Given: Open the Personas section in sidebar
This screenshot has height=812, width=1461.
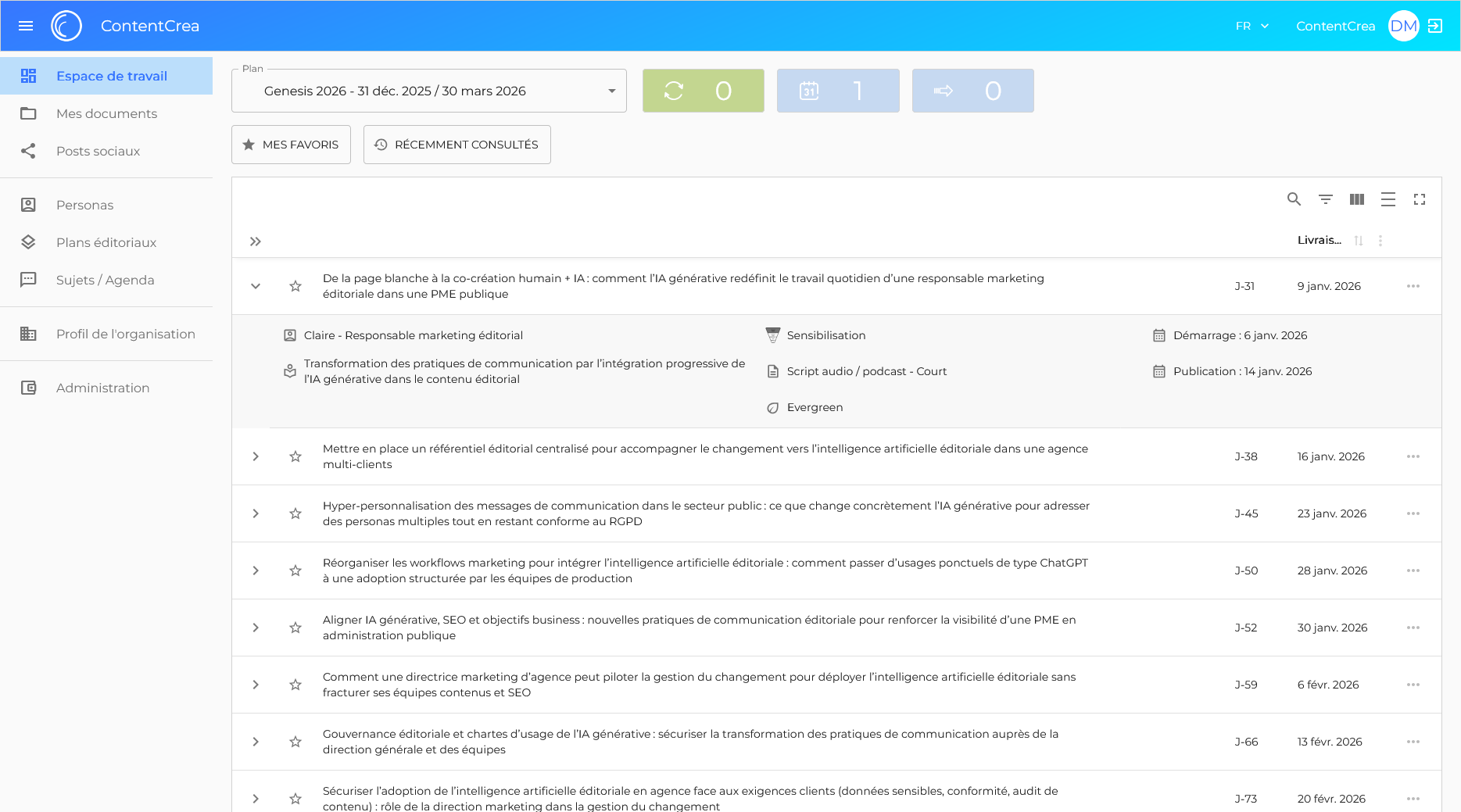Looking at the screenshot, I should click(x=84, y=205).
